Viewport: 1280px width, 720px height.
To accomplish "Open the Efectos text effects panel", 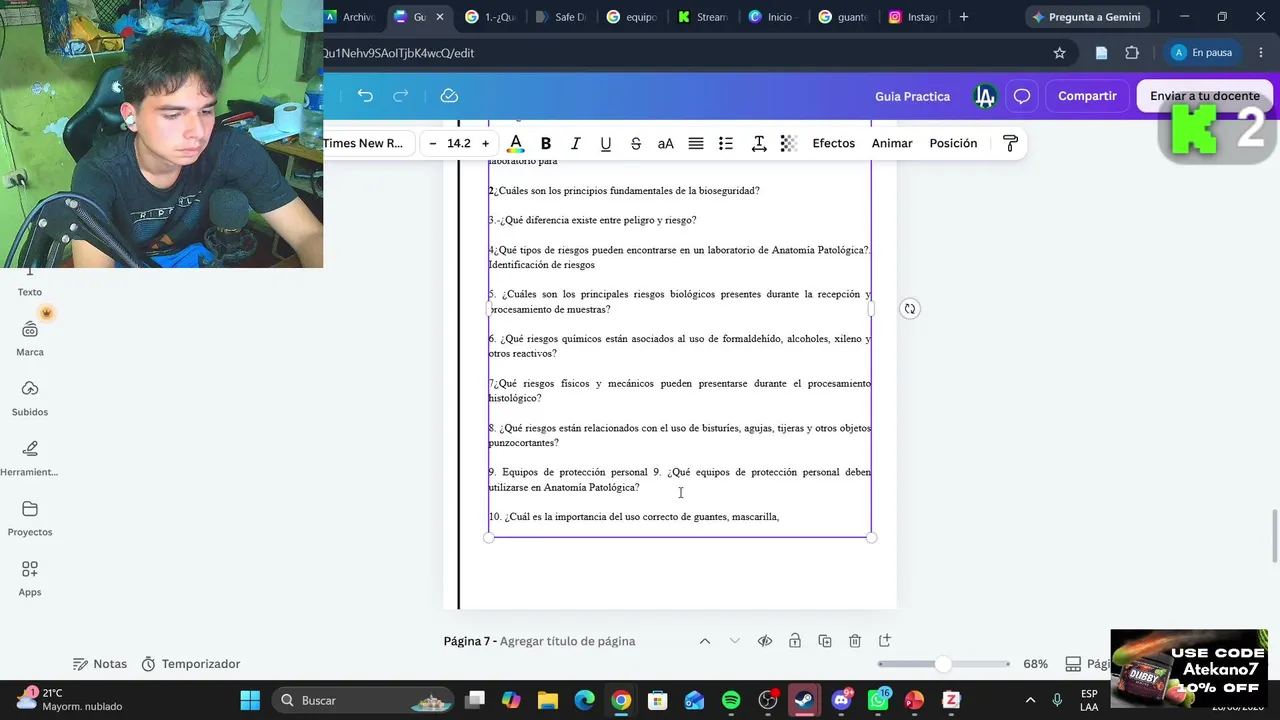I will coord(834,143).
